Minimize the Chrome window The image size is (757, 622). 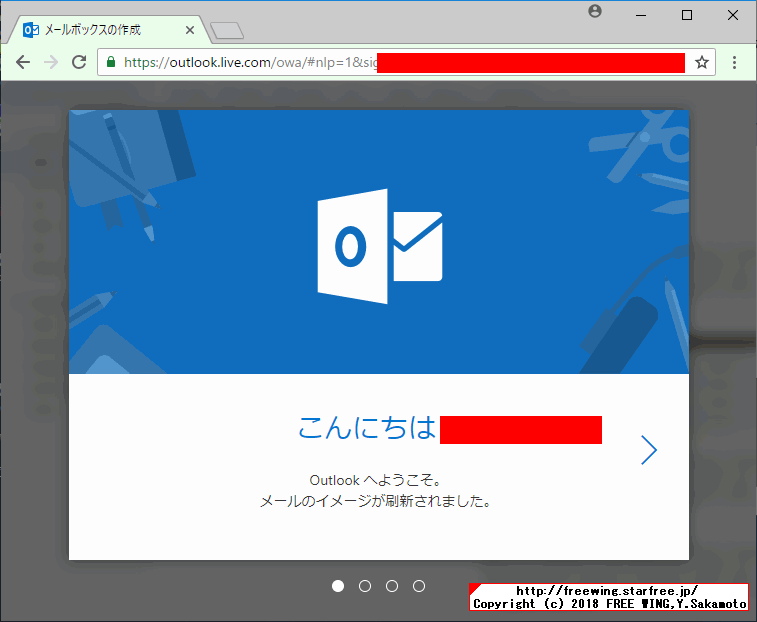(641, 15)
